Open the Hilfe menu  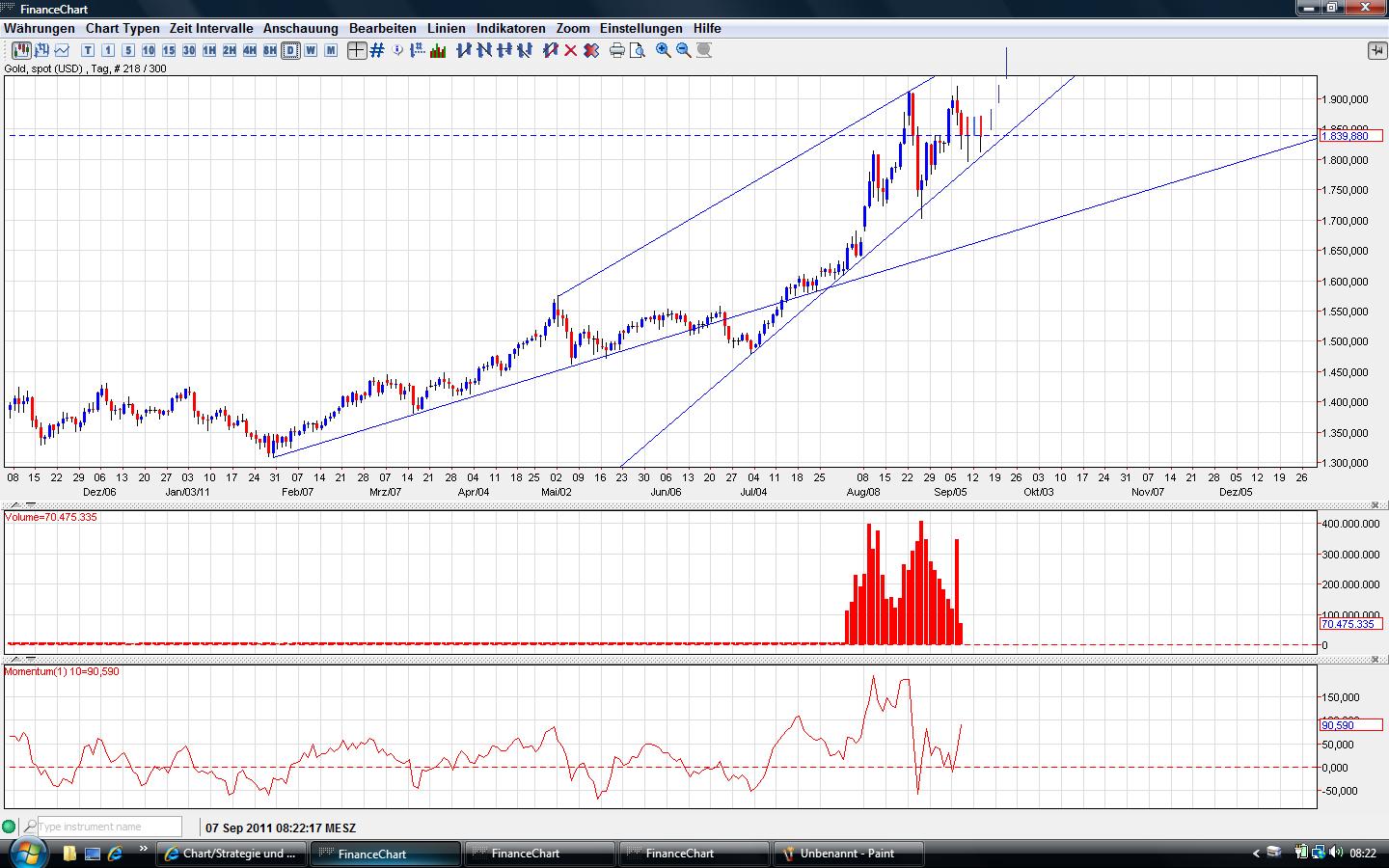point(707,28)
